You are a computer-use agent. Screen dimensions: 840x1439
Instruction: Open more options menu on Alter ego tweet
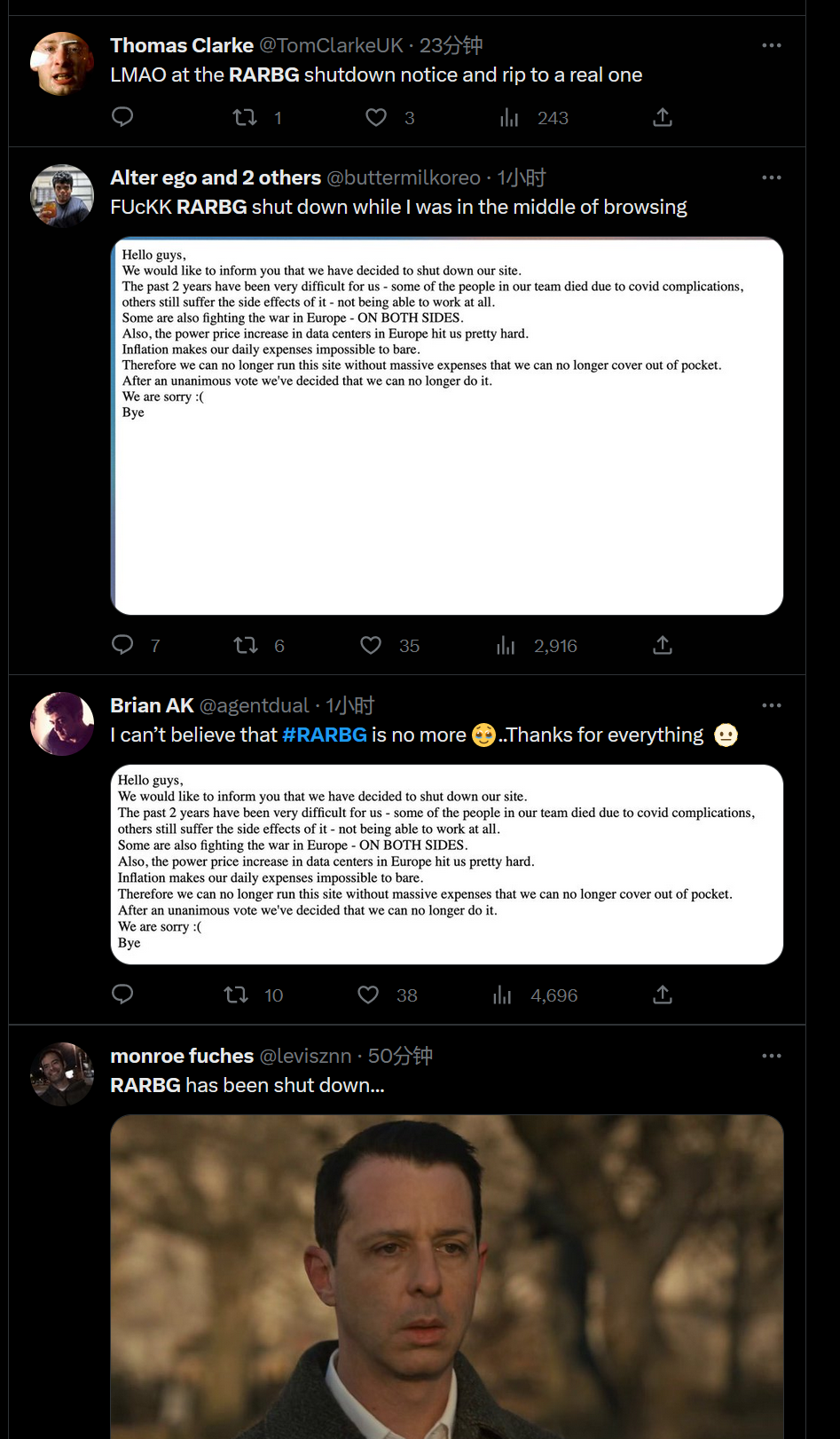[x=772, y=177]
